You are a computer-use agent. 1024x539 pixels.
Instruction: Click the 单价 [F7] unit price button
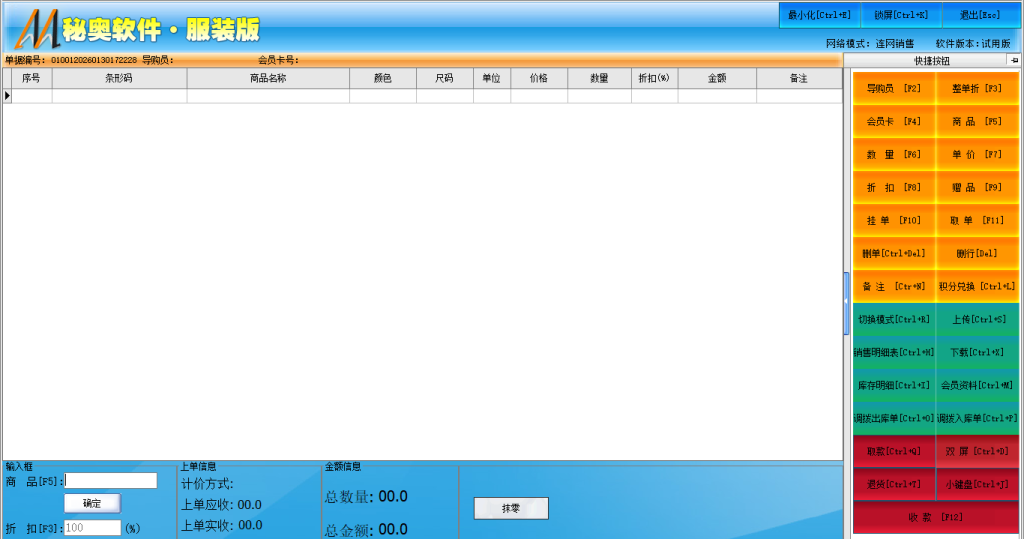pyautogui.click(x=977, y=154)
